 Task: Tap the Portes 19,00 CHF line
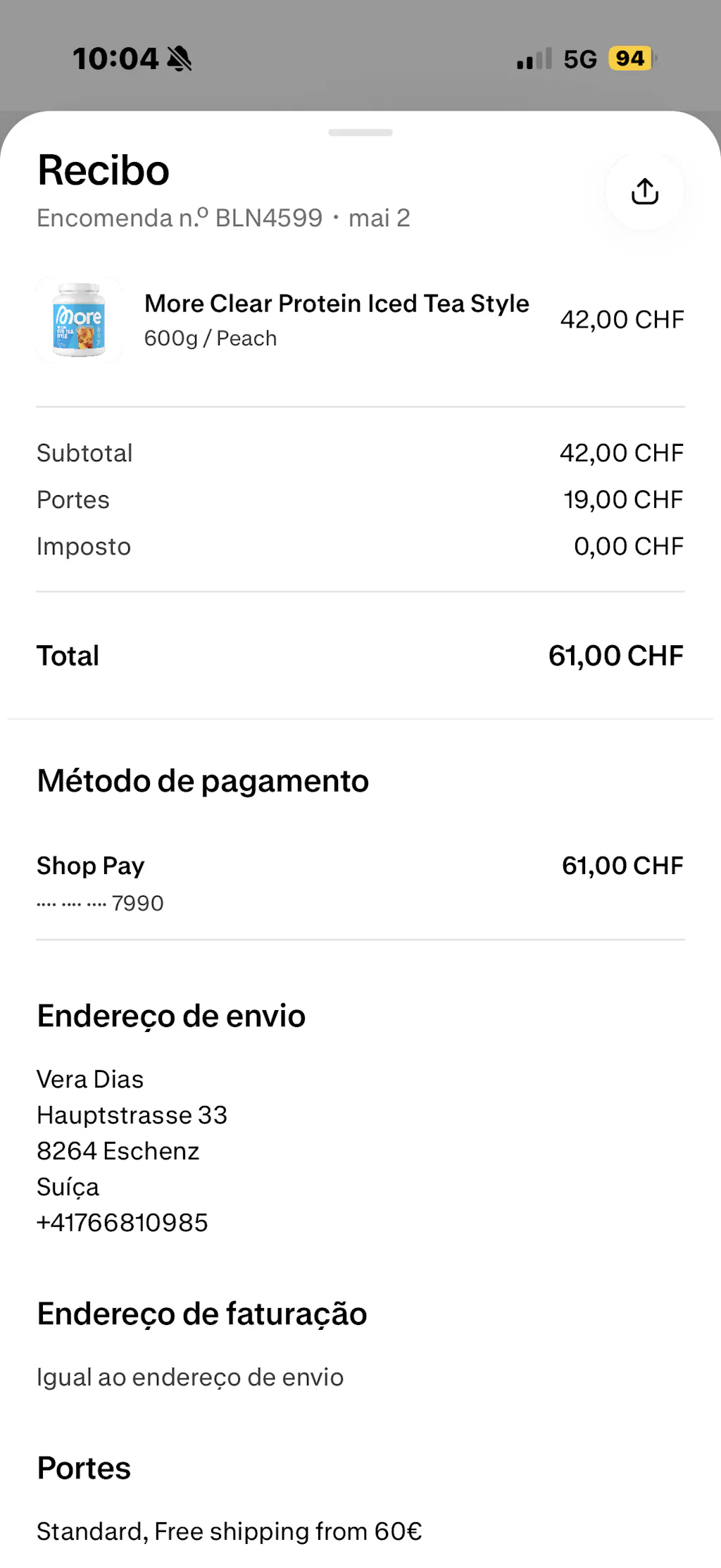pyautogui.click(x=360, y=499)
